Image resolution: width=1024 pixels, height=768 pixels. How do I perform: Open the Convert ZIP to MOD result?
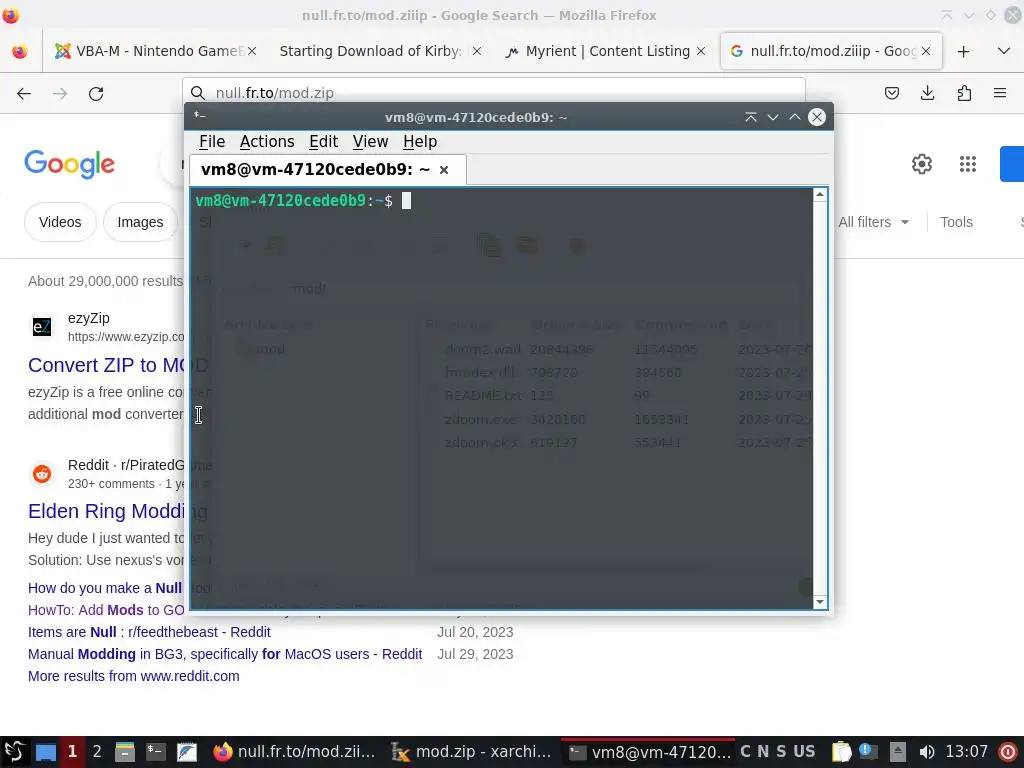118,365
